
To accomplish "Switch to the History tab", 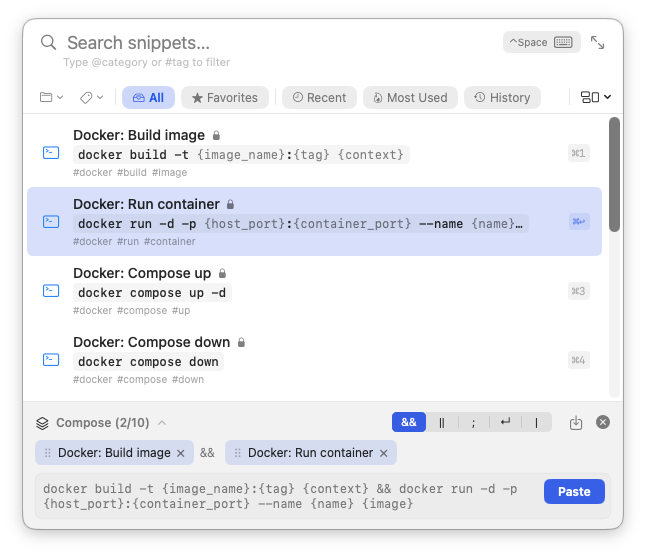I will pos(502,98).
